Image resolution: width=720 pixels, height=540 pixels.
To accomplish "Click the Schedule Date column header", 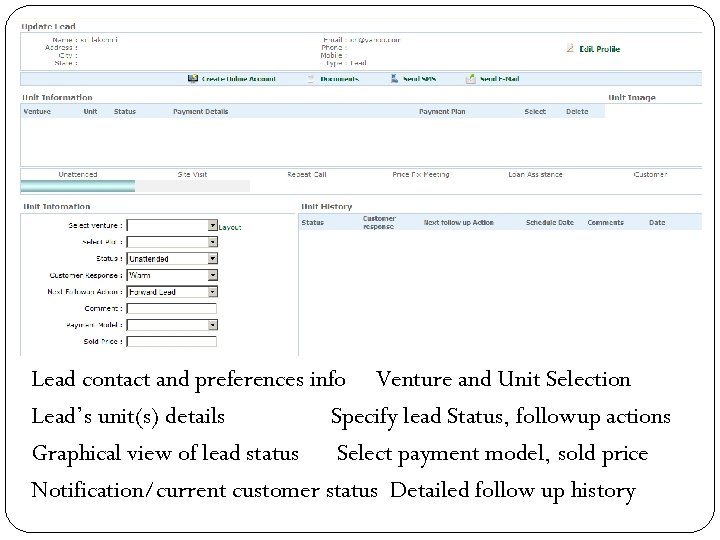I will pos(550,222).
